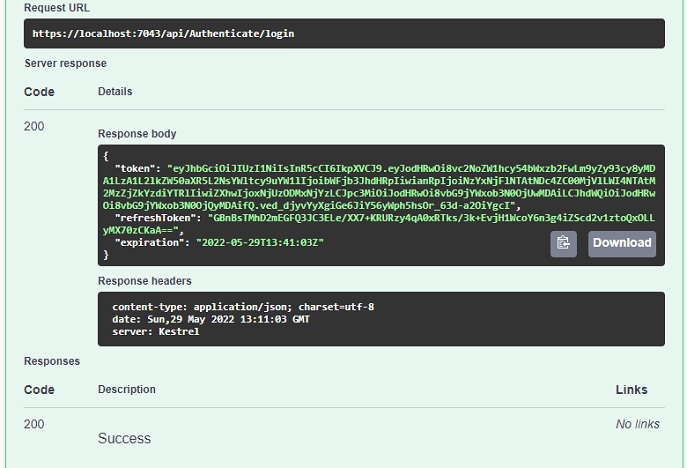The width and height of the screenshot is (687, 468).
Task: Click the Links column header
Action: [631, 390]
